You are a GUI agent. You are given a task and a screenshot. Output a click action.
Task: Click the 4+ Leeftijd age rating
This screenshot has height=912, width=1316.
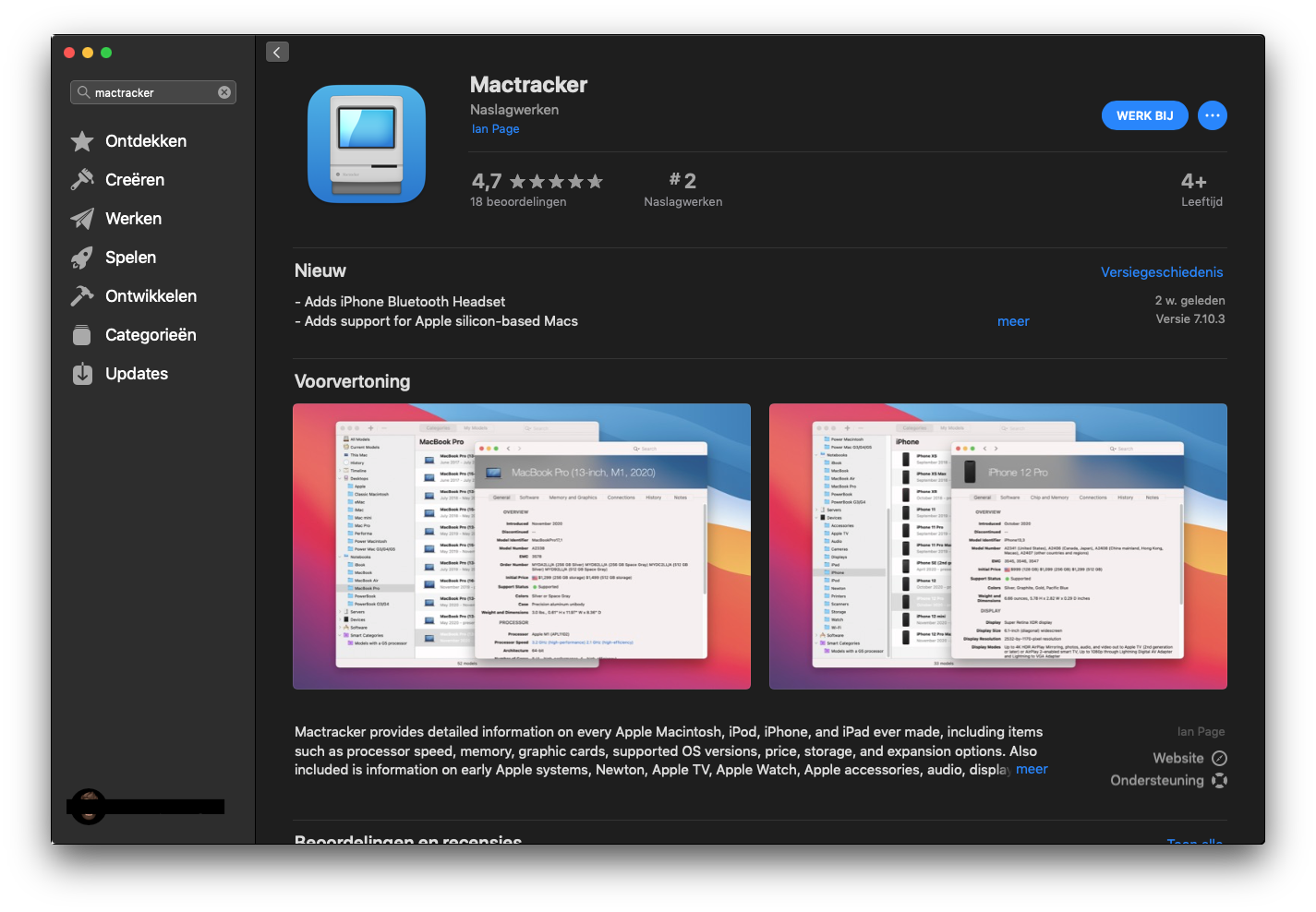(x=1201, y=189)
